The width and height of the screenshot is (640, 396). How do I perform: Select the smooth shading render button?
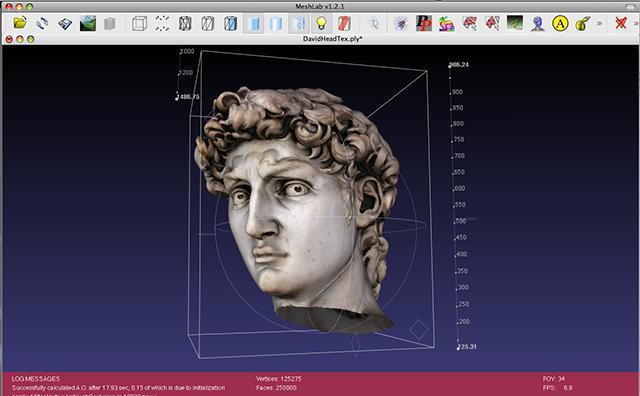coord(276,23)
